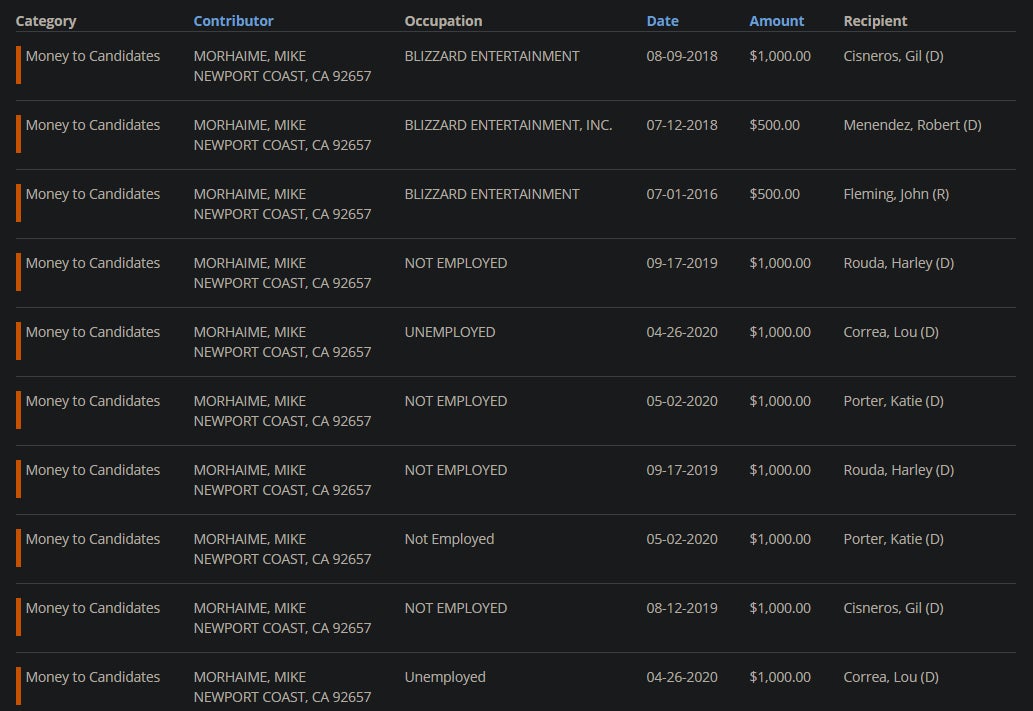
Task: Click the date 07-01-2016
Action: [682, 194]
